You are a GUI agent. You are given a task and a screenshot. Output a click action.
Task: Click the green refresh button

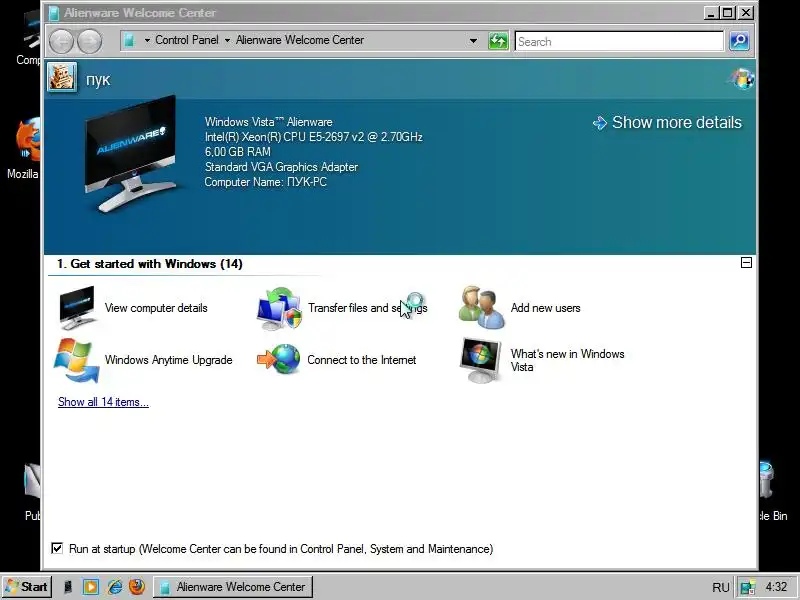coord(498,41)
